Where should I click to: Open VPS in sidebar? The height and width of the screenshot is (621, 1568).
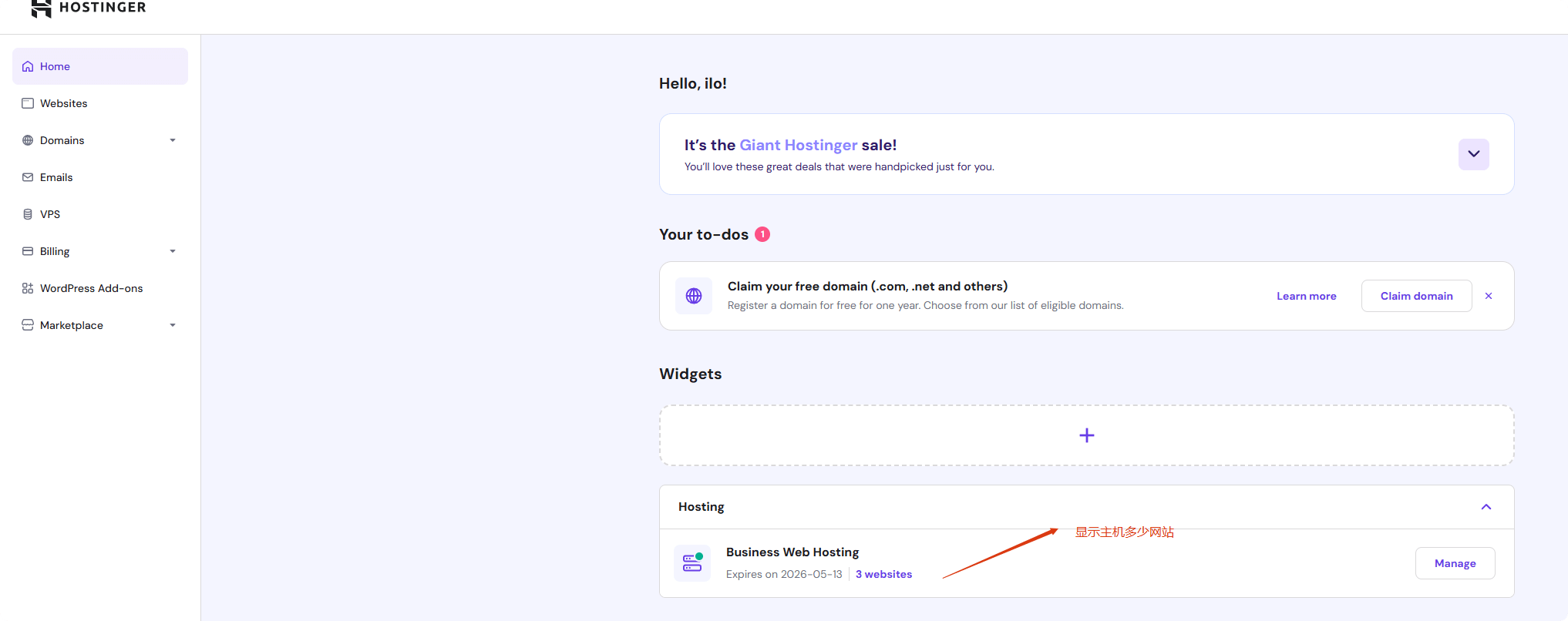[100, 214]
